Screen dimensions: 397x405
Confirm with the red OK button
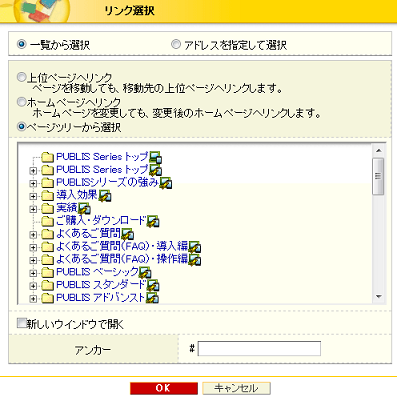coord(164,388)
